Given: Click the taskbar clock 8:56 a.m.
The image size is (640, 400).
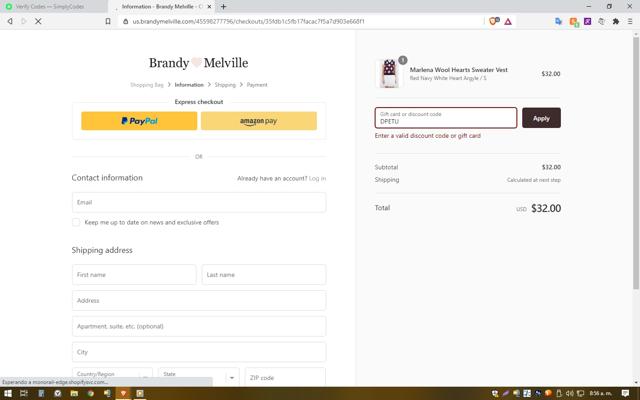Looking at the screenshot, I should click(600, 393).
